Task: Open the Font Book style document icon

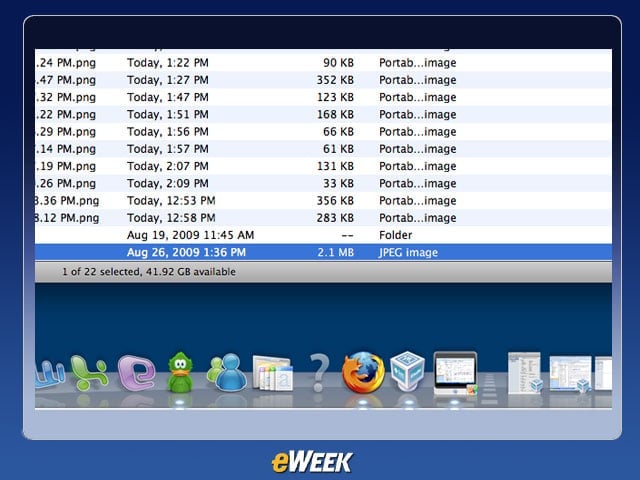Action: [273, 373]
